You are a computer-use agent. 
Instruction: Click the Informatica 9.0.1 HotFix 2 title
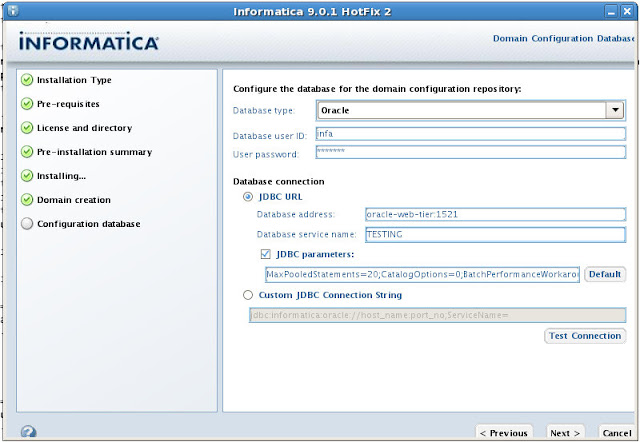[x=312, y=12]
